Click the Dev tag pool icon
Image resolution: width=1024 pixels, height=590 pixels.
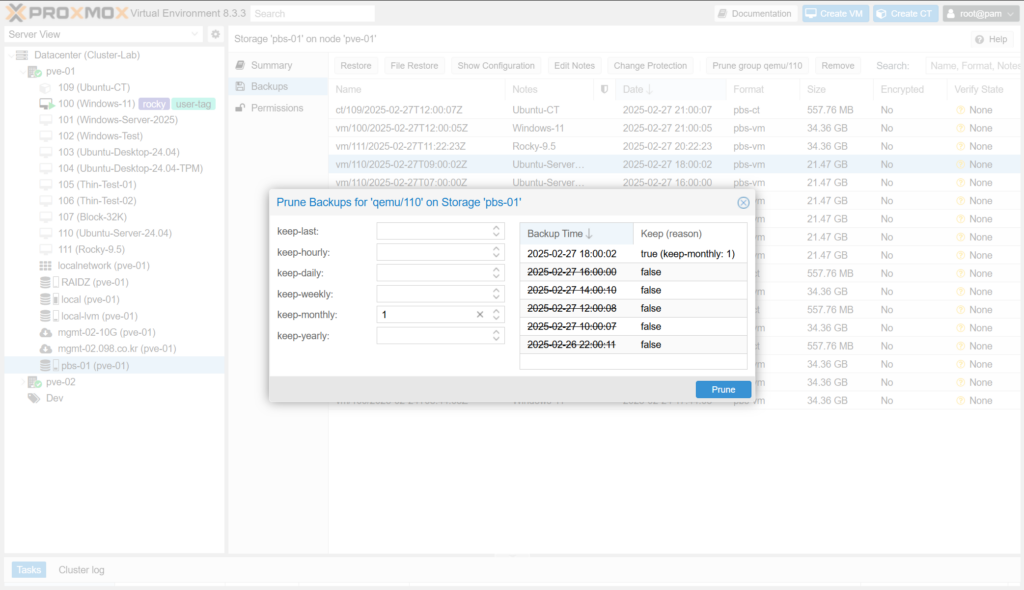pos(34,398)
